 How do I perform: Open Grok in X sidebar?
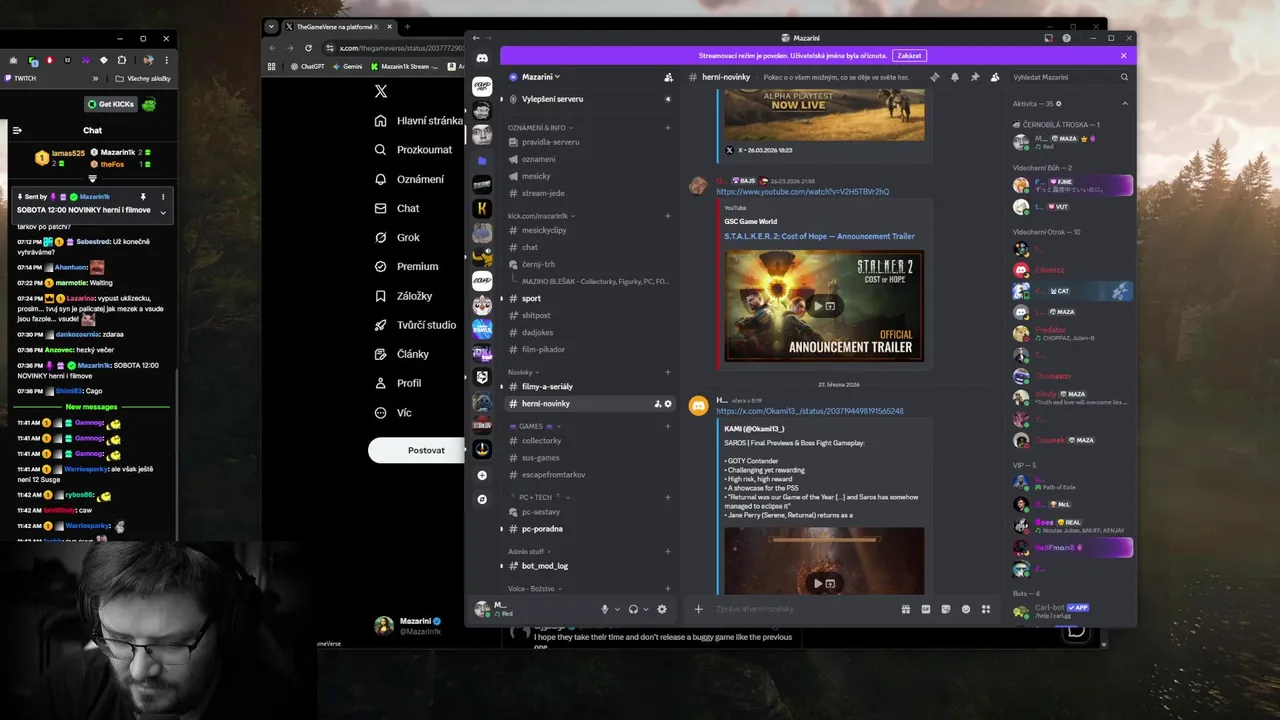tap(396, 237)
